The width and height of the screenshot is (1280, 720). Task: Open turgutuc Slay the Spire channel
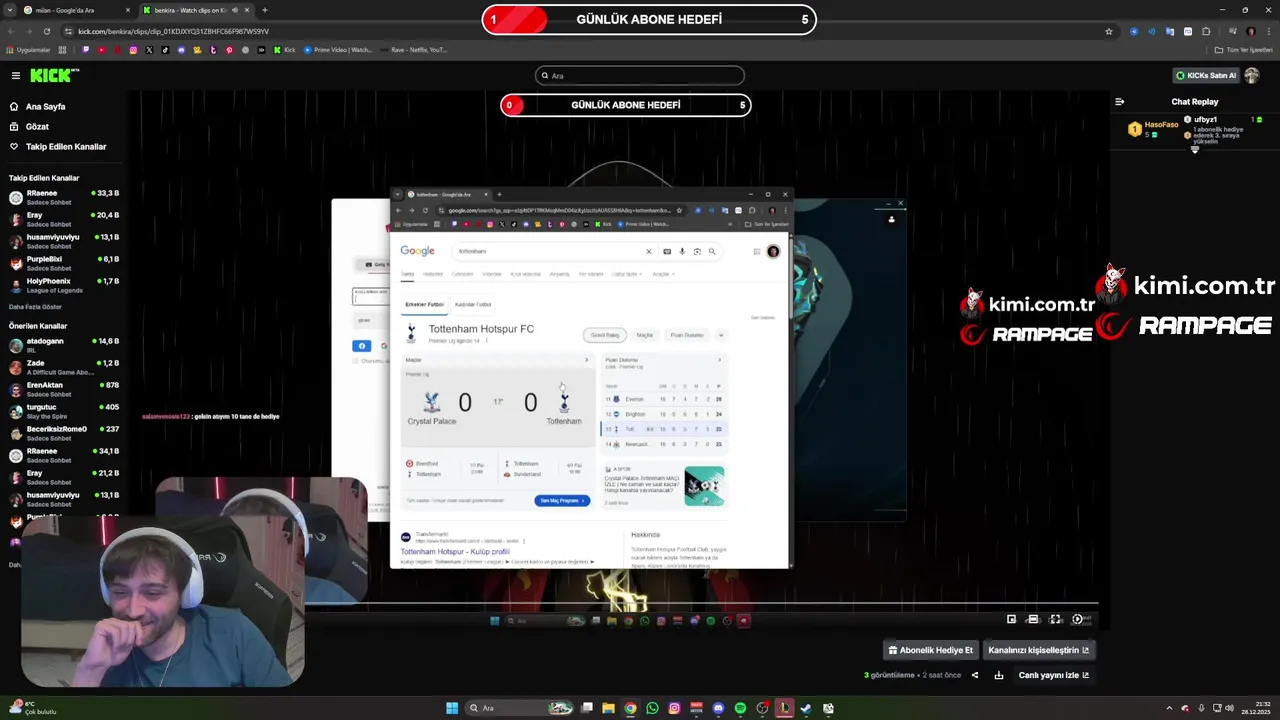pos(64,411)
